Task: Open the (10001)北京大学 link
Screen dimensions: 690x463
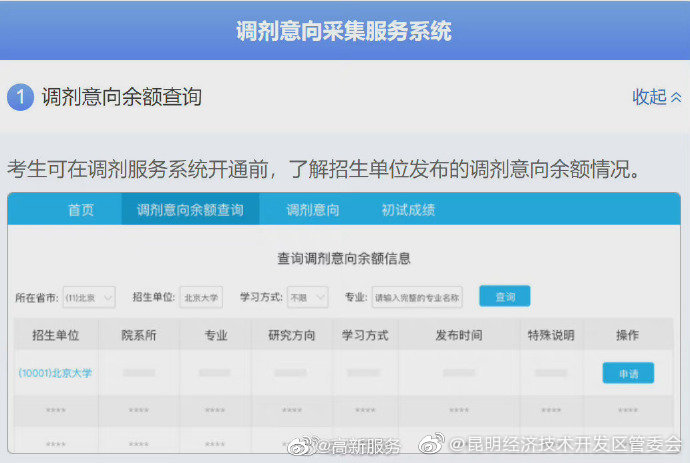Action: tap(55, 373)
